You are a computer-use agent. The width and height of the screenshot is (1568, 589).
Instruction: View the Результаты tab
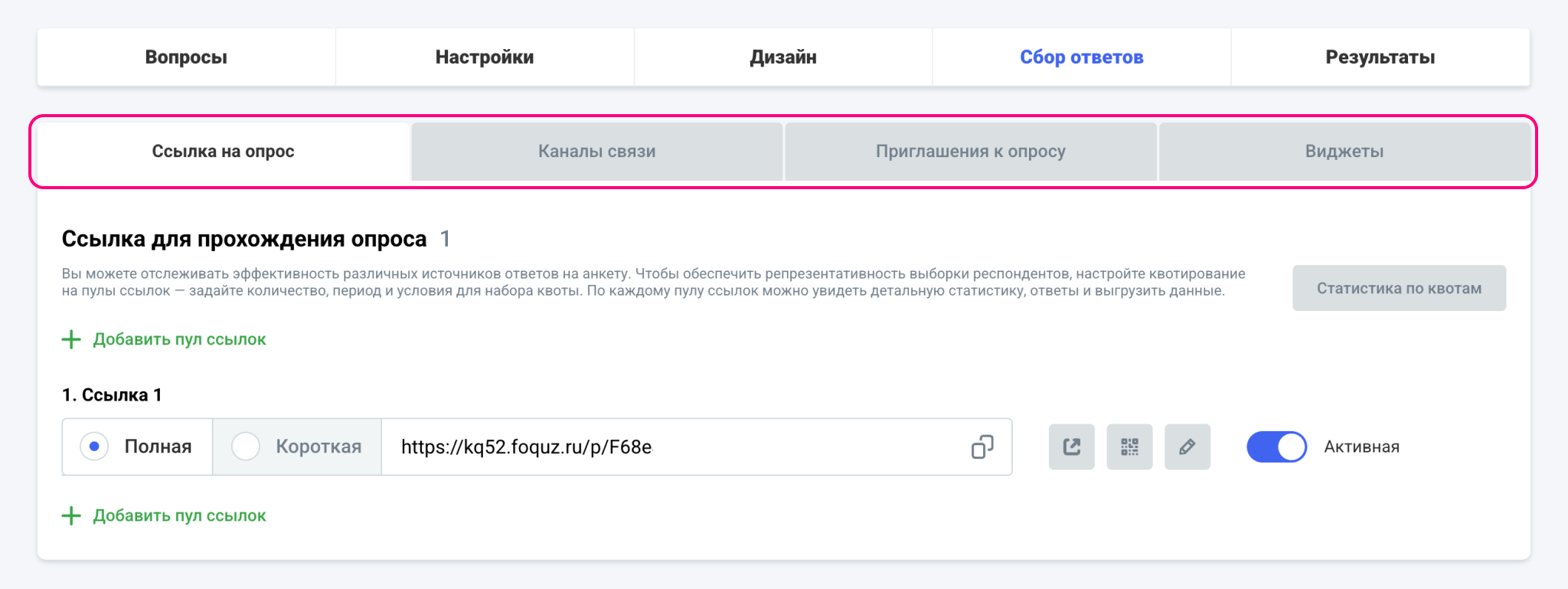pos(1380,57)
